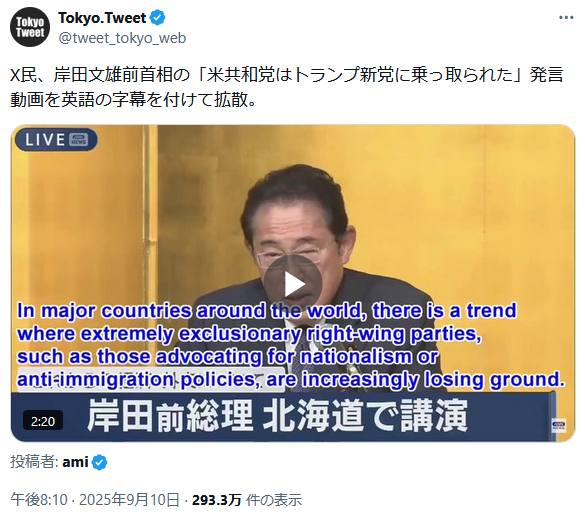585x516 pixels.
Task: Open the Tokyo Tweet profile avatar
Action: click(30, 27)
